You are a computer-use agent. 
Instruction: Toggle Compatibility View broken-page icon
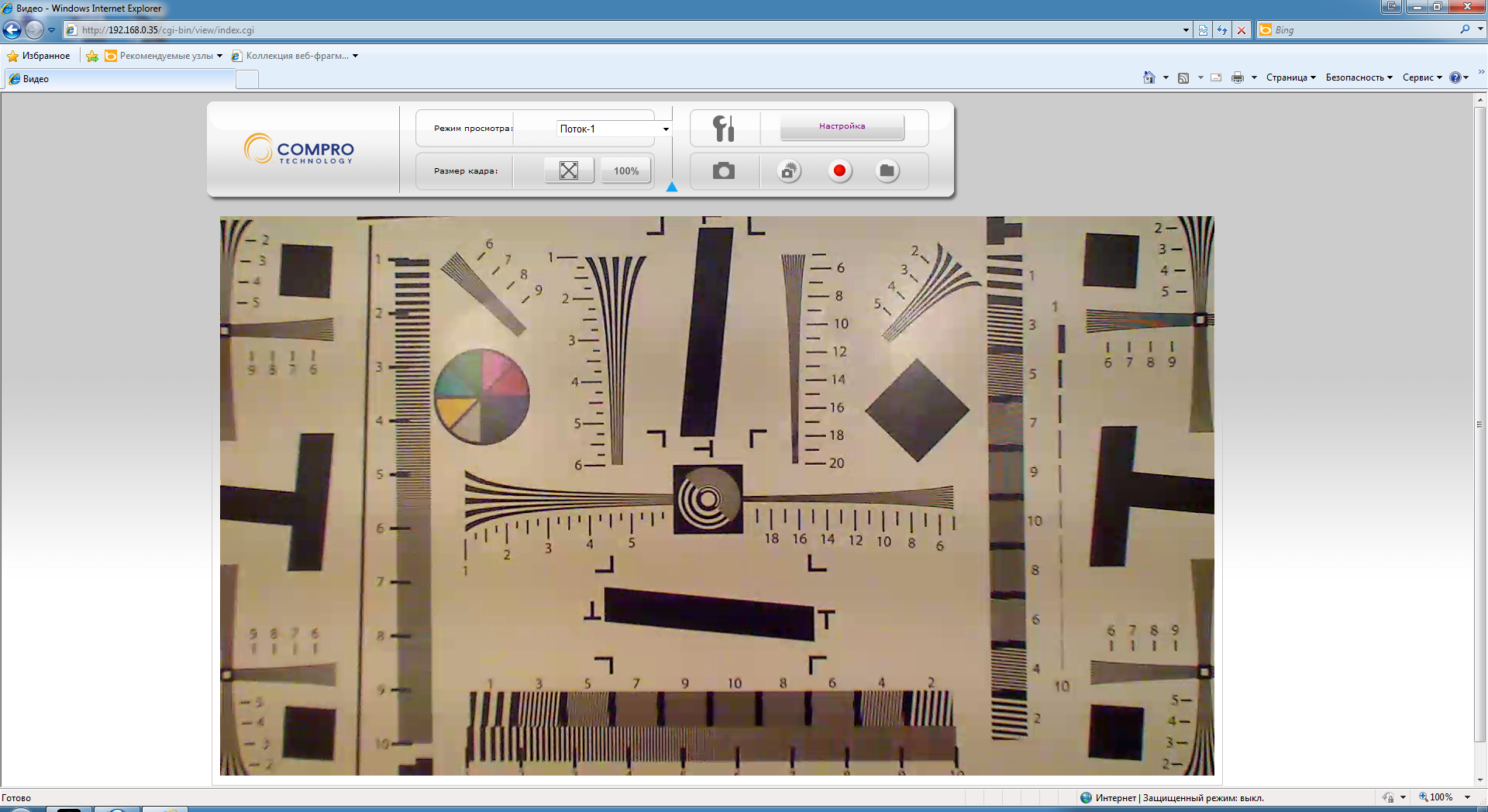click(1203, 30)
